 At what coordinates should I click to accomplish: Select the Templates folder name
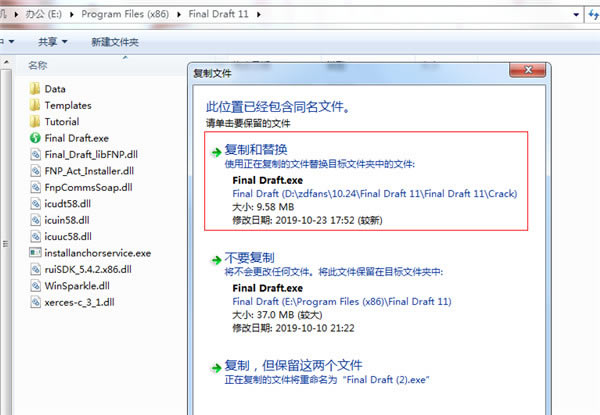[x=68, y=105]
